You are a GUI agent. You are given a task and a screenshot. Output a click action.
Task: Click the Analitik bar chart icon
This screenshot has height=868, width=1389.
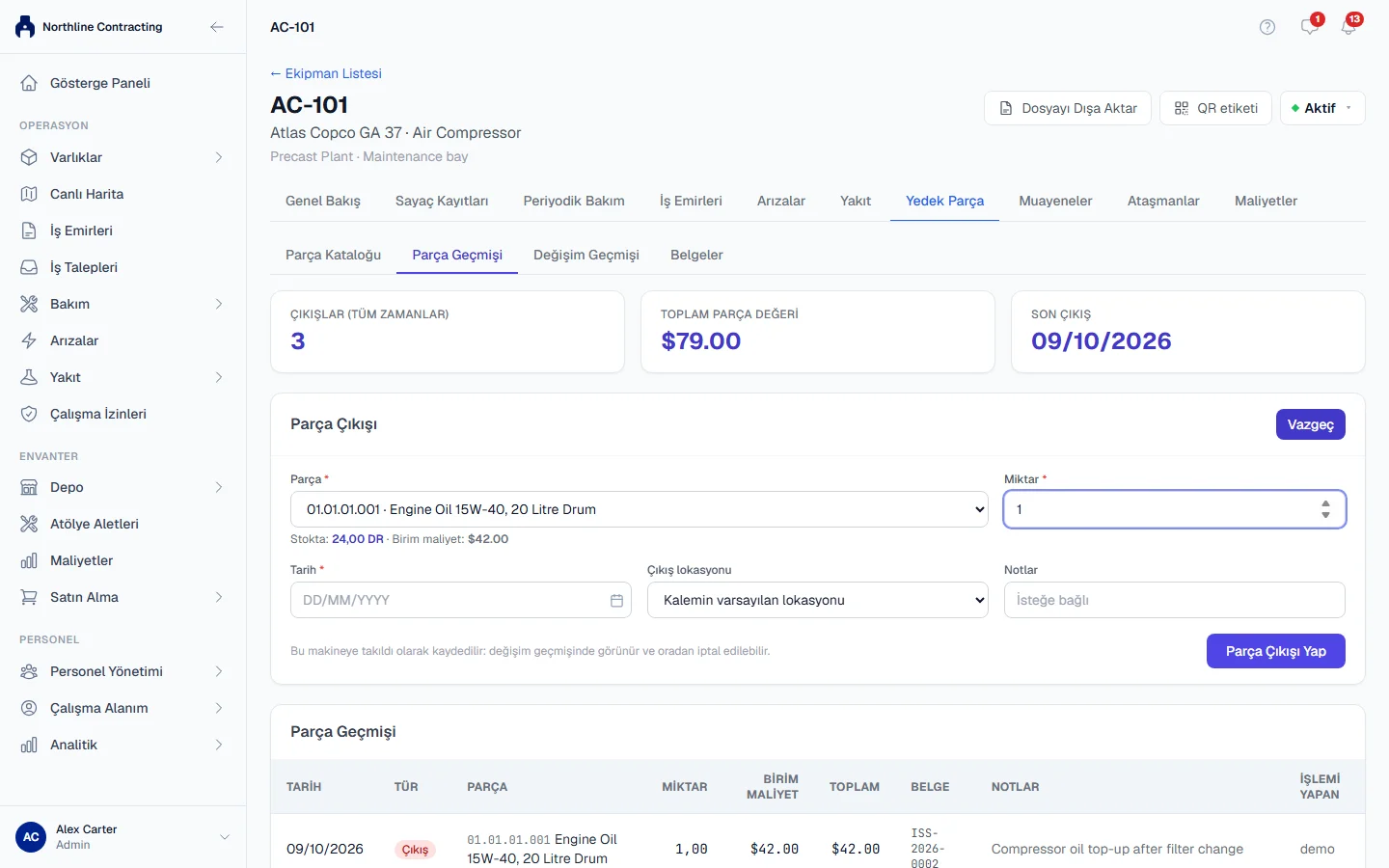click(x=29, y=745)
